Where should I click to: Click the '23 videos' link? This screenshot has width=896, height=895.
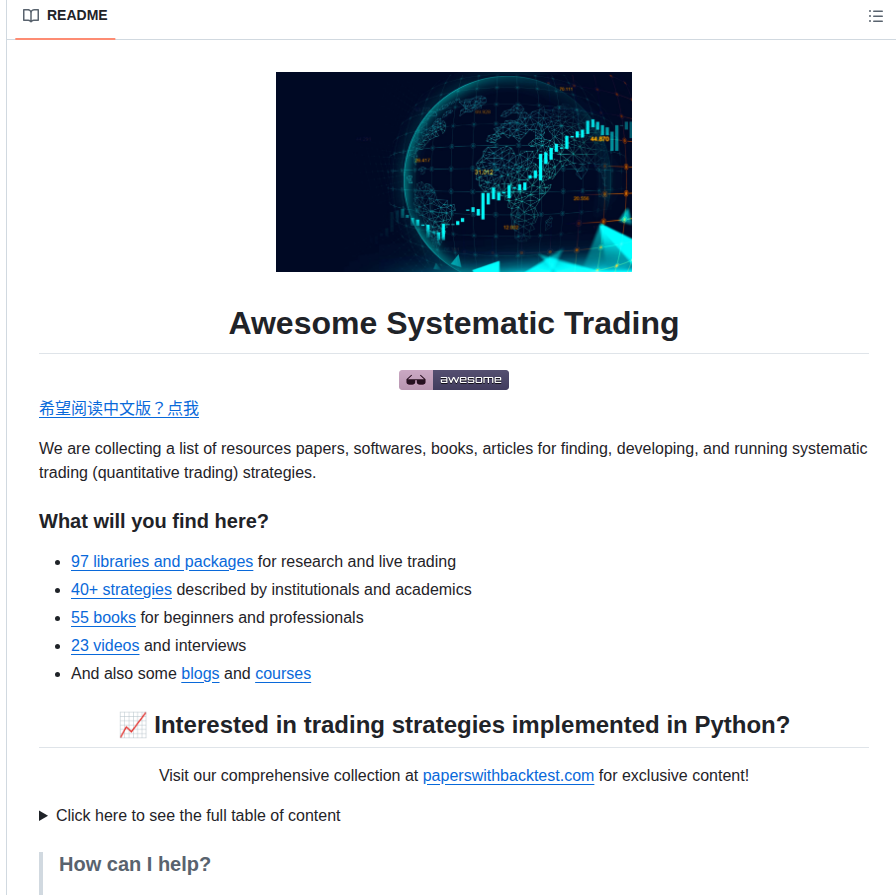click(x=105, y=645)
